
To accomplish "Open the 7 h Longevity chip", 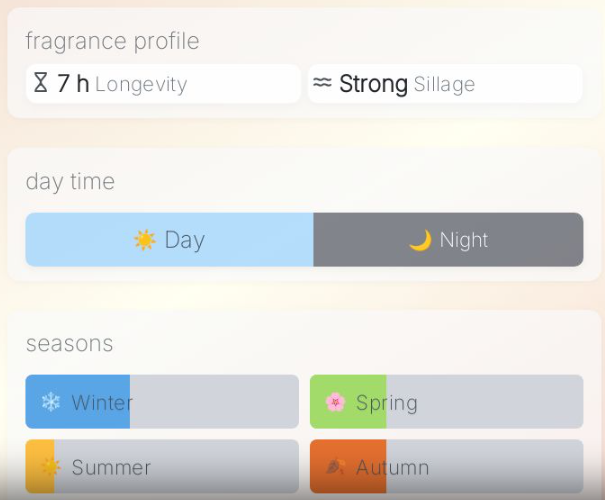I will click(x=163, y=84).
